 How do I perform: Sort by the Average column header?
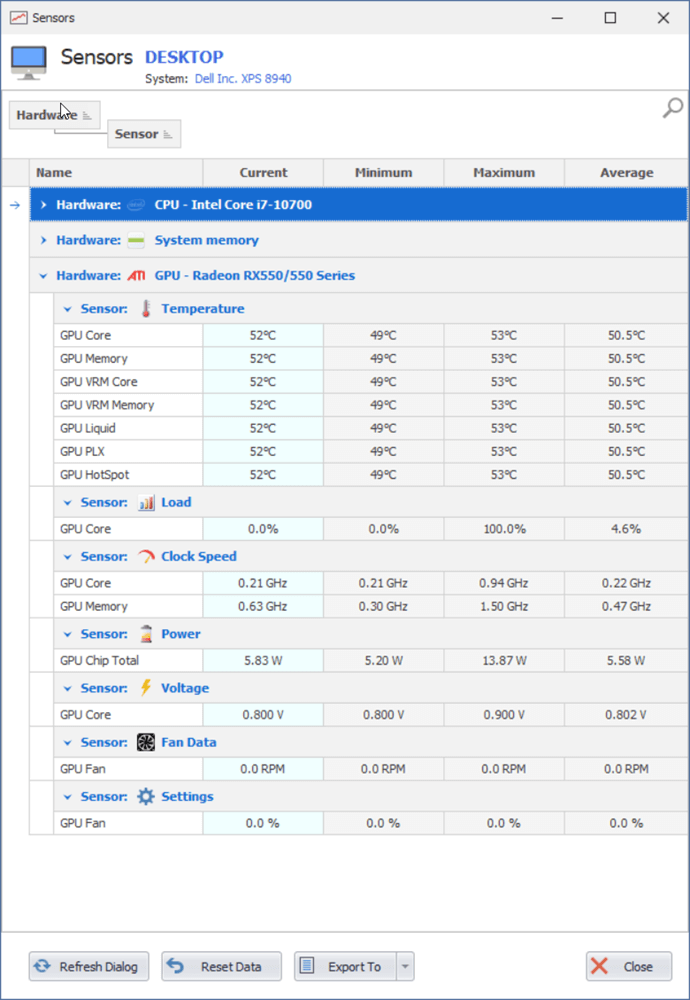coord(626,173)
